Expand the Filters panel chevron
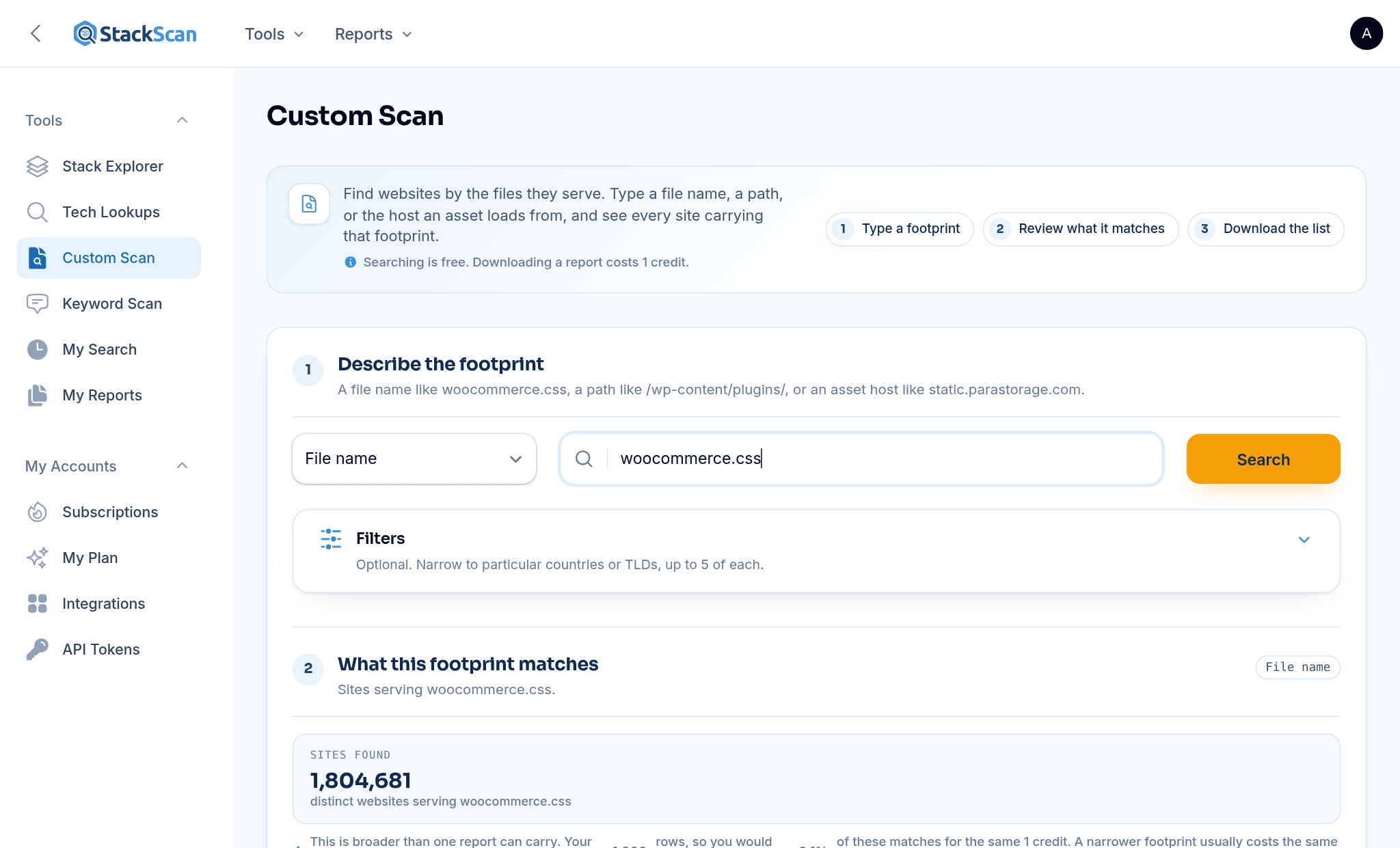This screenshot has width=1400, height=848. tap(1304, 540)
